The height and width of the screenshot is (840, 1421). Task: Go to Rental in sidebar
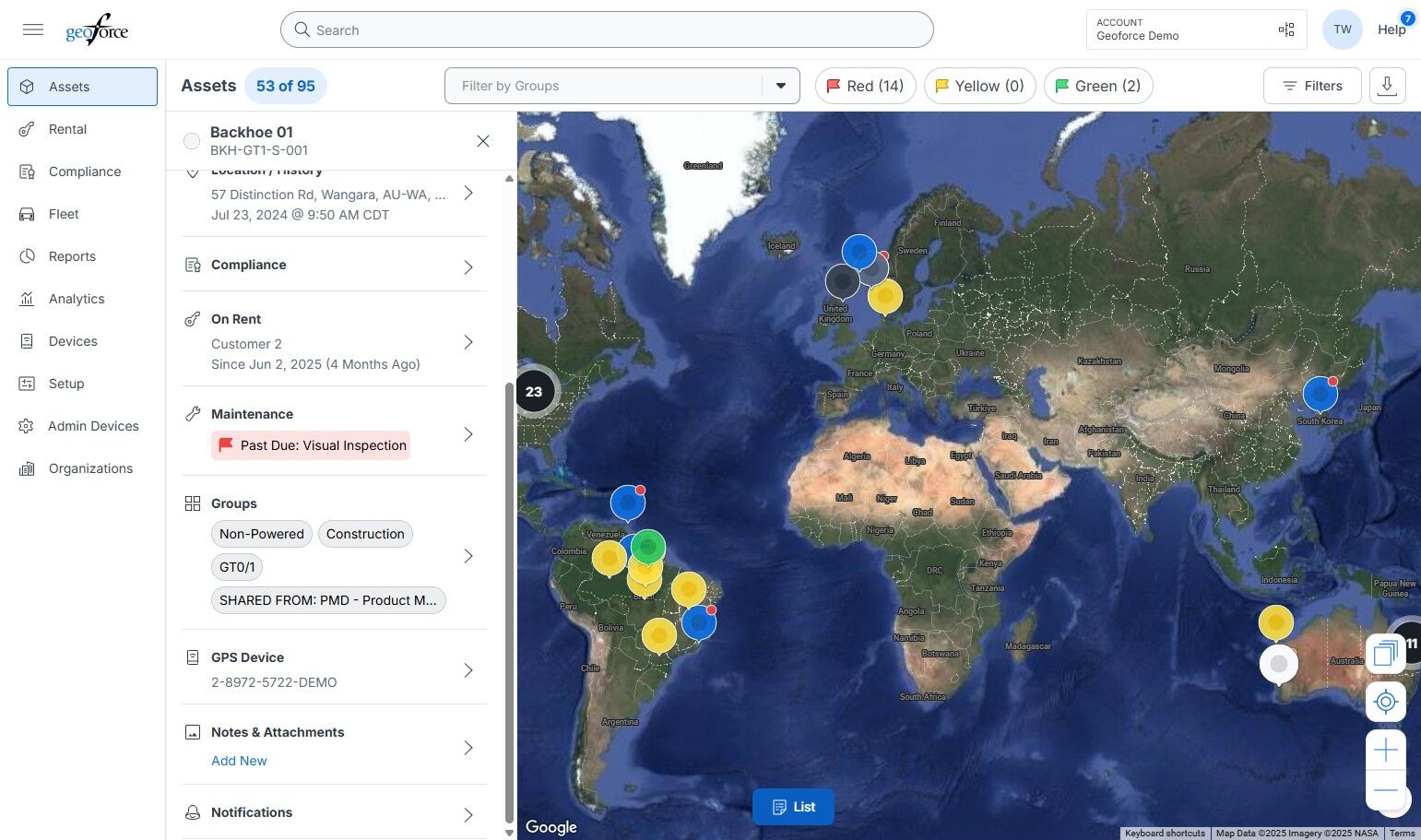pyautogui.click(x=82, y=129)
